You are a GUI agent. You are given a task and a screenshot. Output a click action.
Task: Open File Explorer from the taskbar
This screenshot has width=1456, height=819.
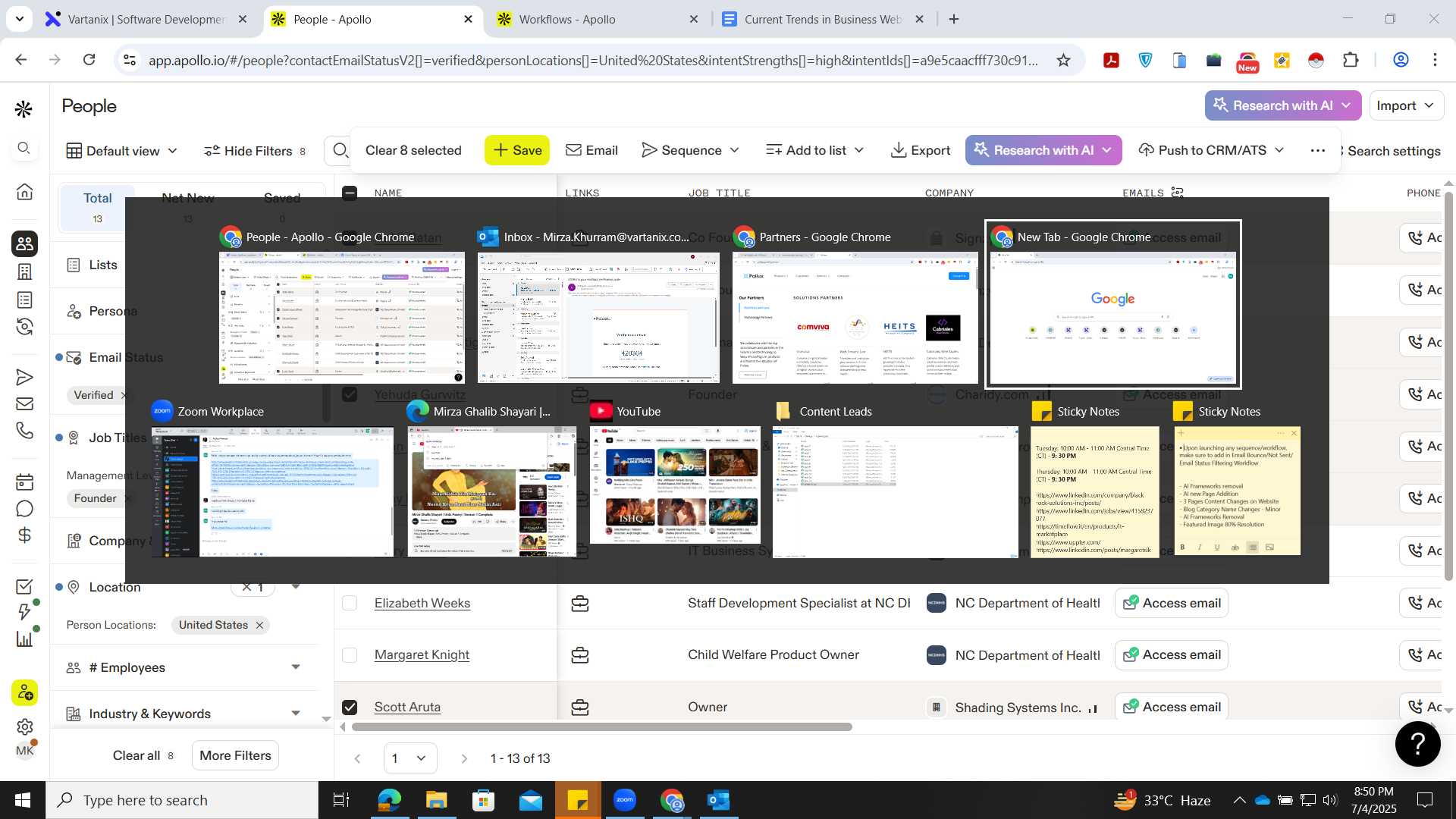[436, 800]
